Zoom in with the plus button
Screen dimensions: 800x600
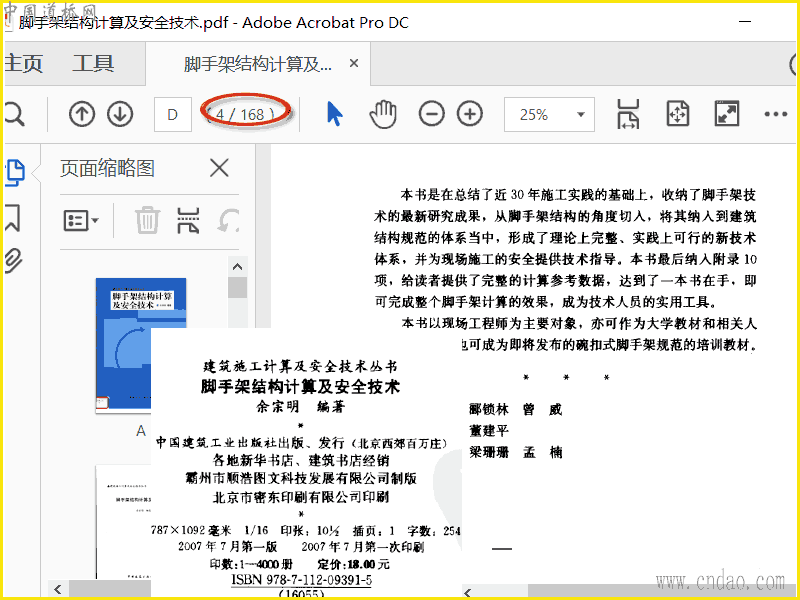(x=470, y=114)
